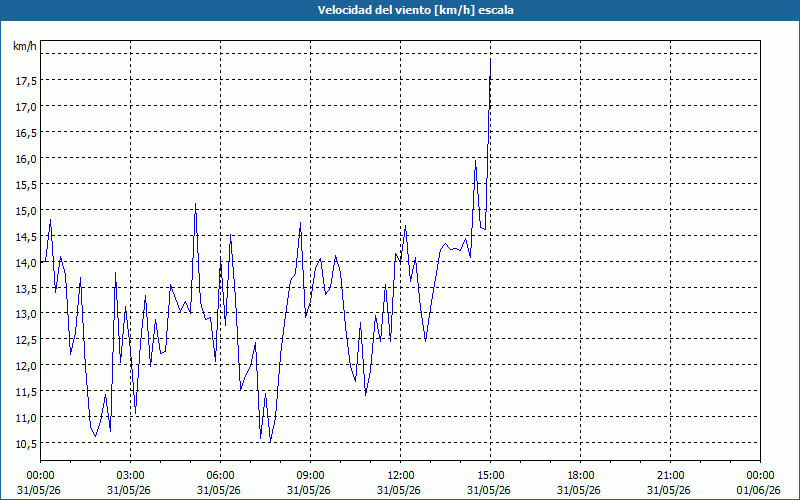Click the 13,0 y-axis label
The image size is (800, 500).
click(x=27, y=313)
